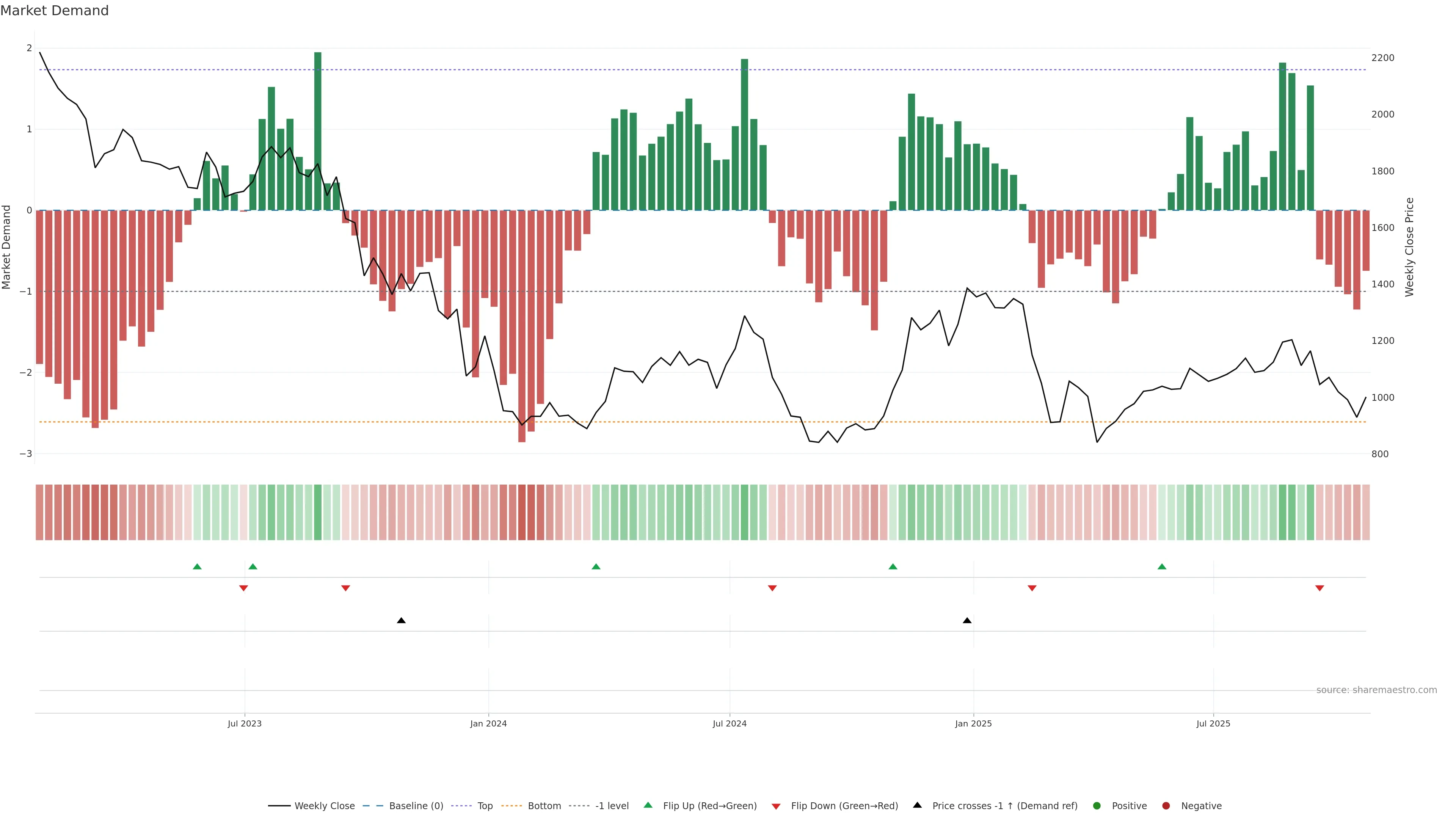Click Price crosses -1 legend marker
The image size is (1456, 819).
click(x=917, y=805)
